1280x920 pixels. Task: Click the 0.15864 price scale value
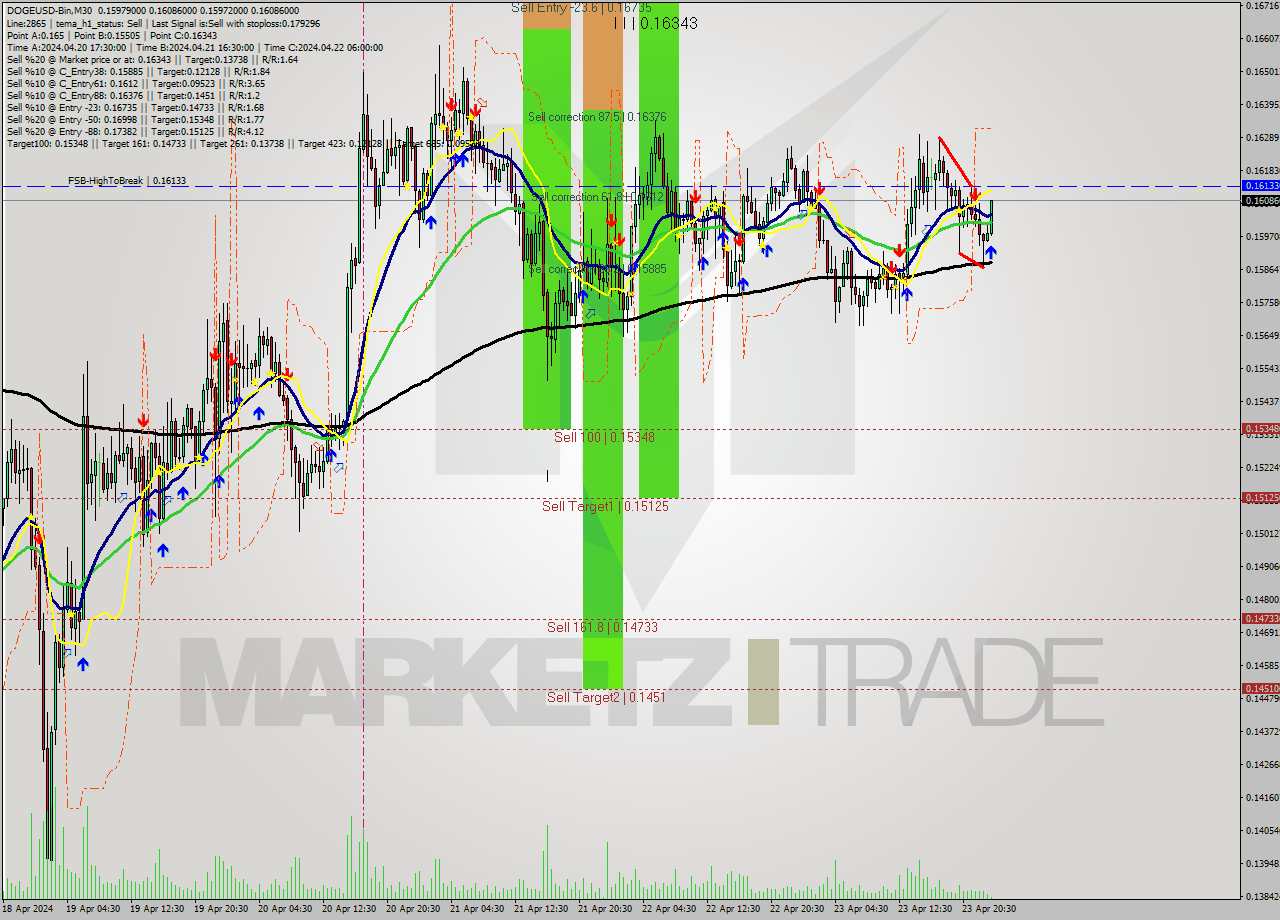(1261, 270)
